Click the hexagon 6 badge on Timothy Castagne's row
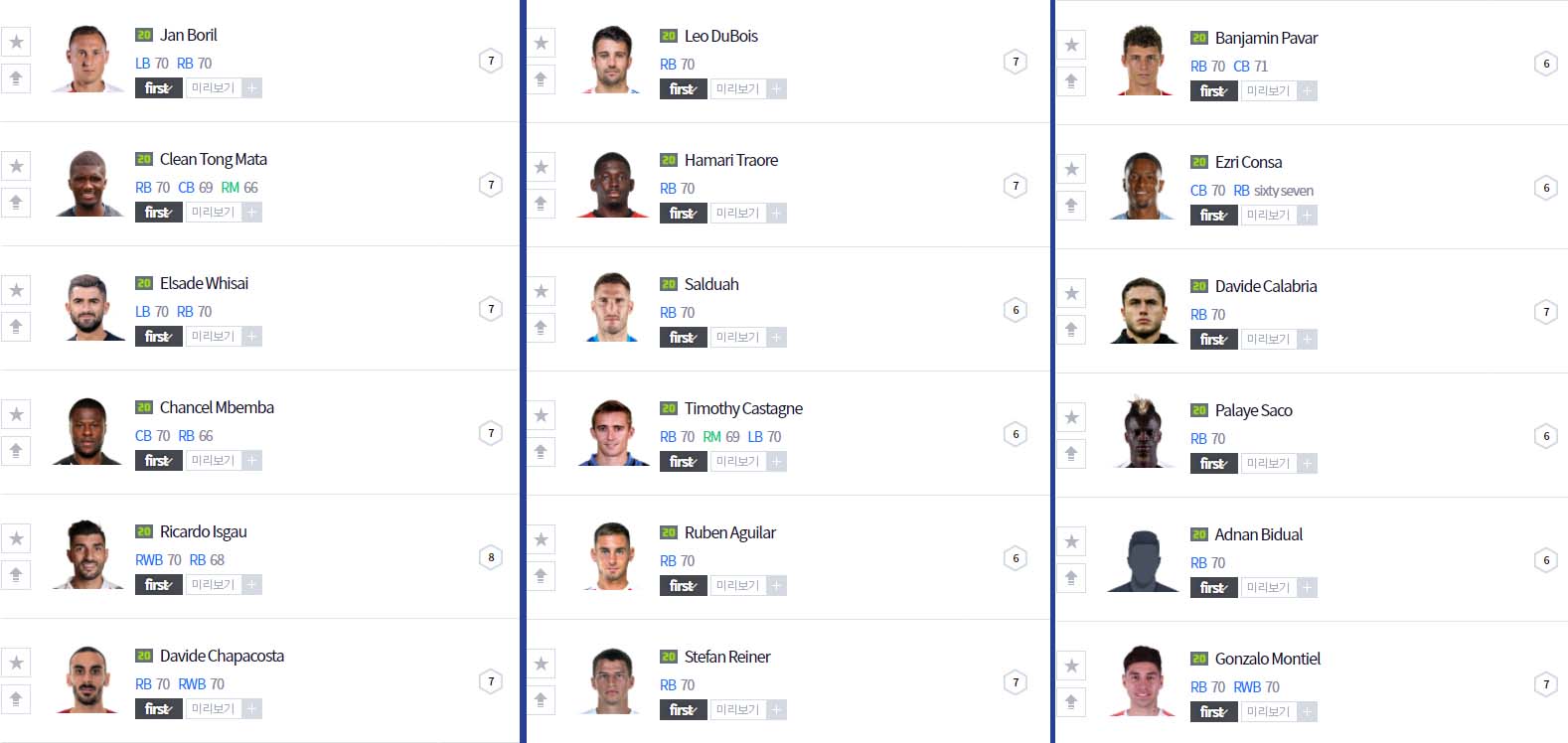 click(x=1016, y=434)
